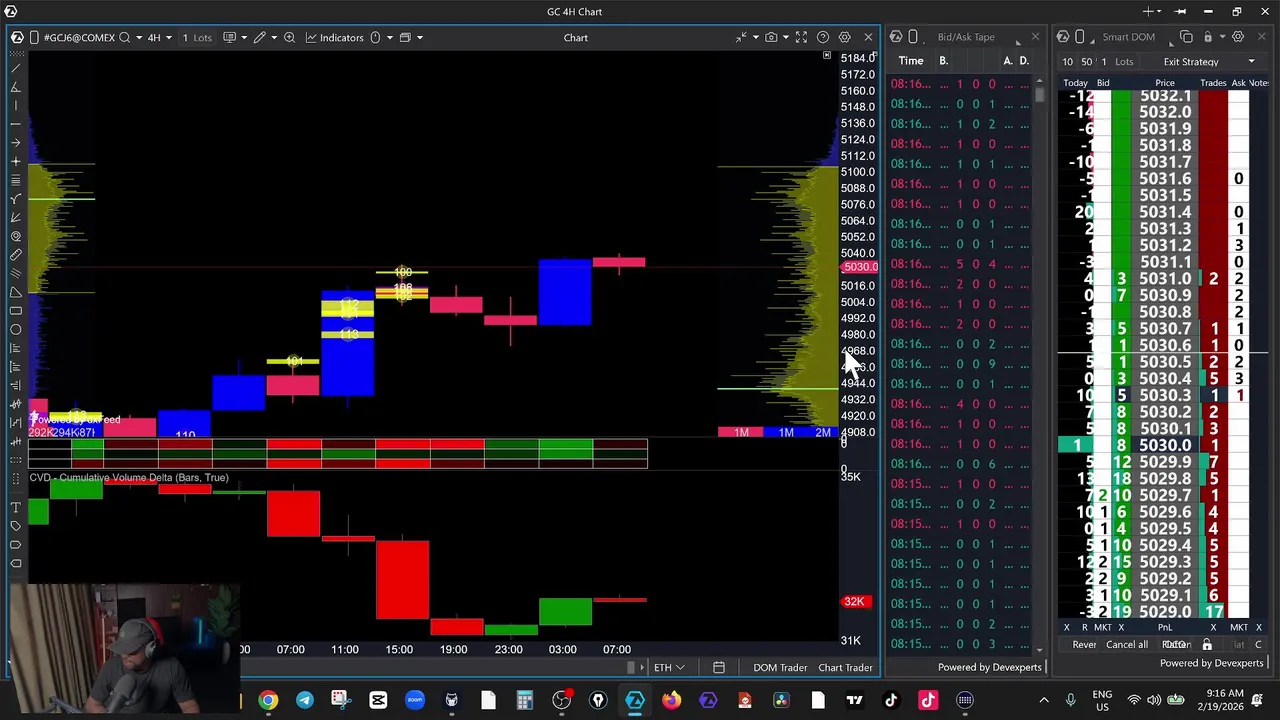Open chart help question mark icon
The height and width of the screenshot is (720, 1280).
point(823,38)
